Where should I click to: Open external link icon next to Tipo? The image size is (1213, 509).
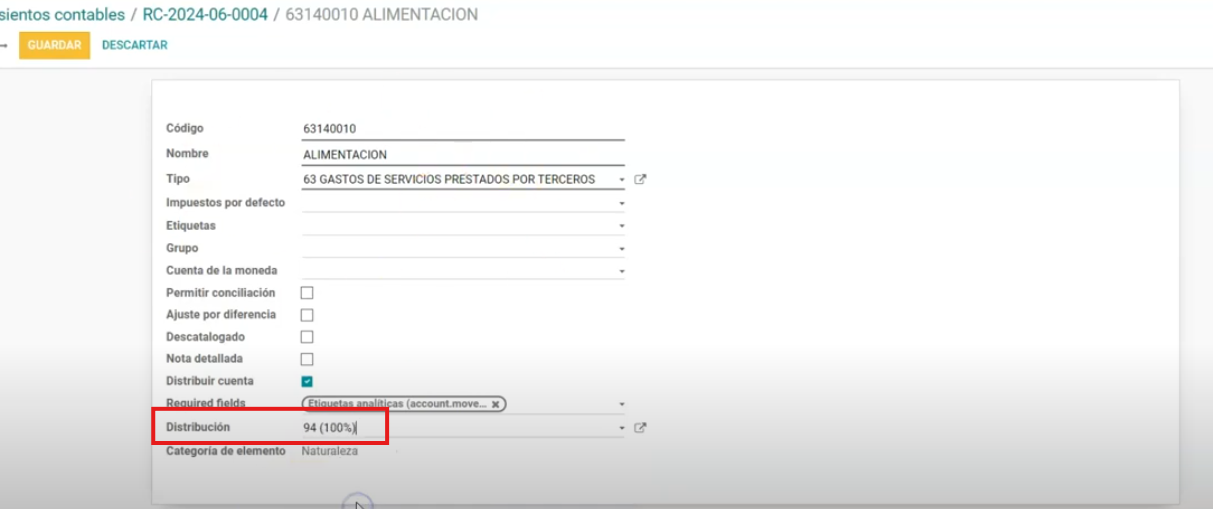point(641,180)
